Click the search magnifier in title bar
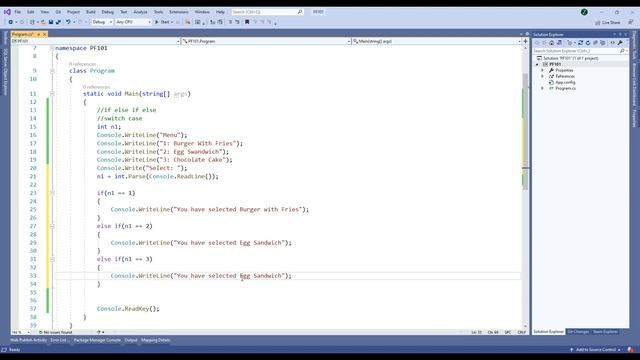640x360 pixels. 300,12
